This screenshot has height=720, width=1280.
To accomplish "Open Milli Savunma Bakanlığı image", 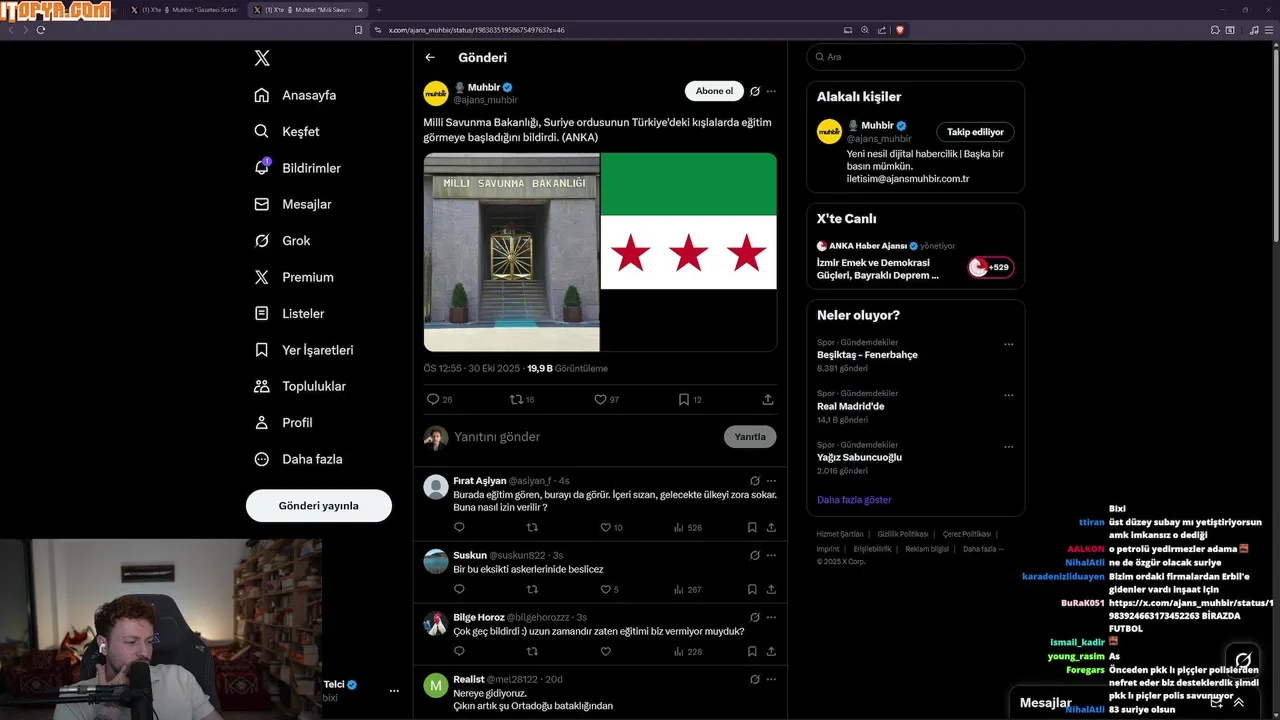I will (x=511, y=252).
